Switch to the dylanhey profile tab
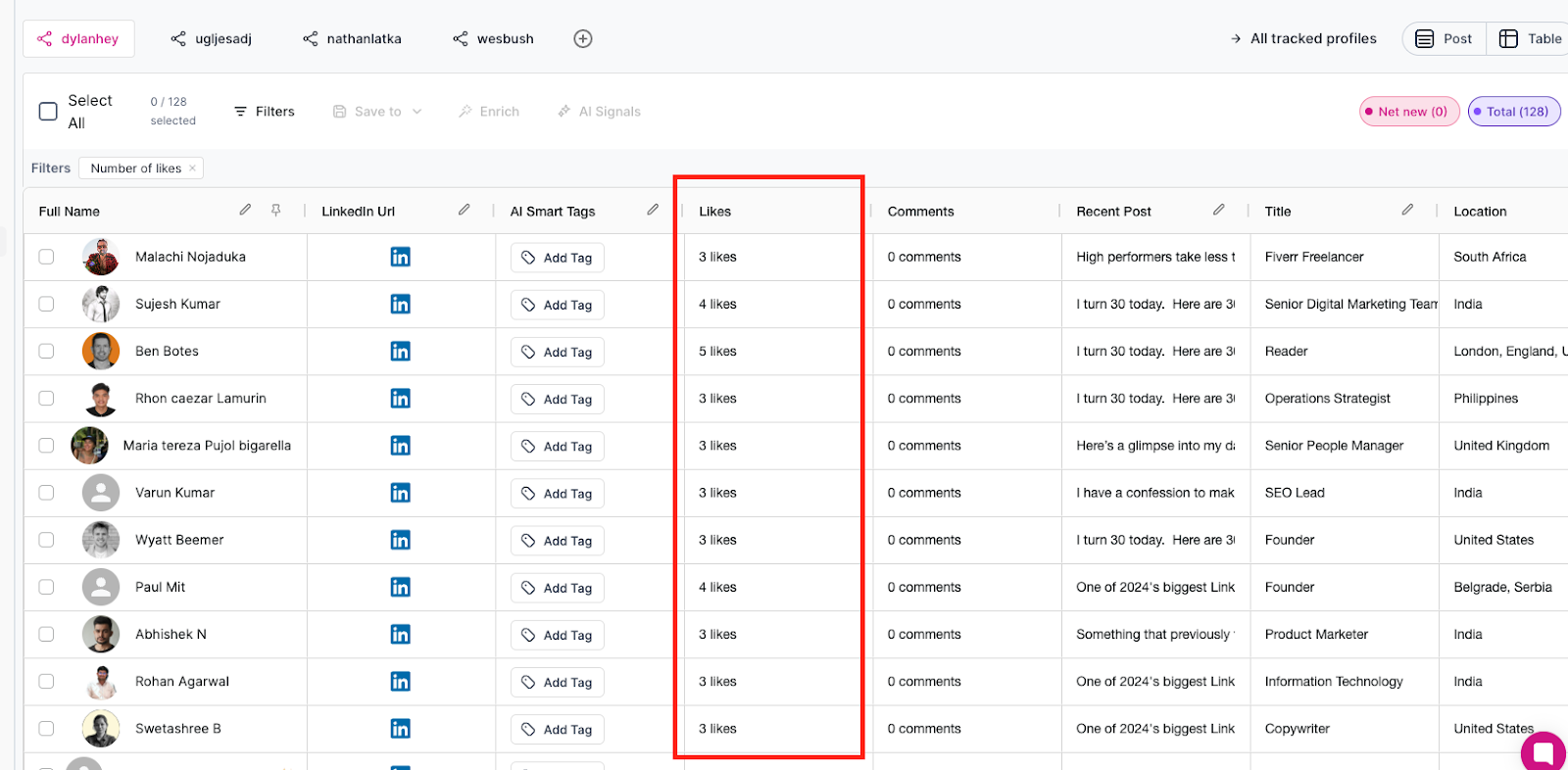This screenshot has width=1568, height=770. coord(78,39)
